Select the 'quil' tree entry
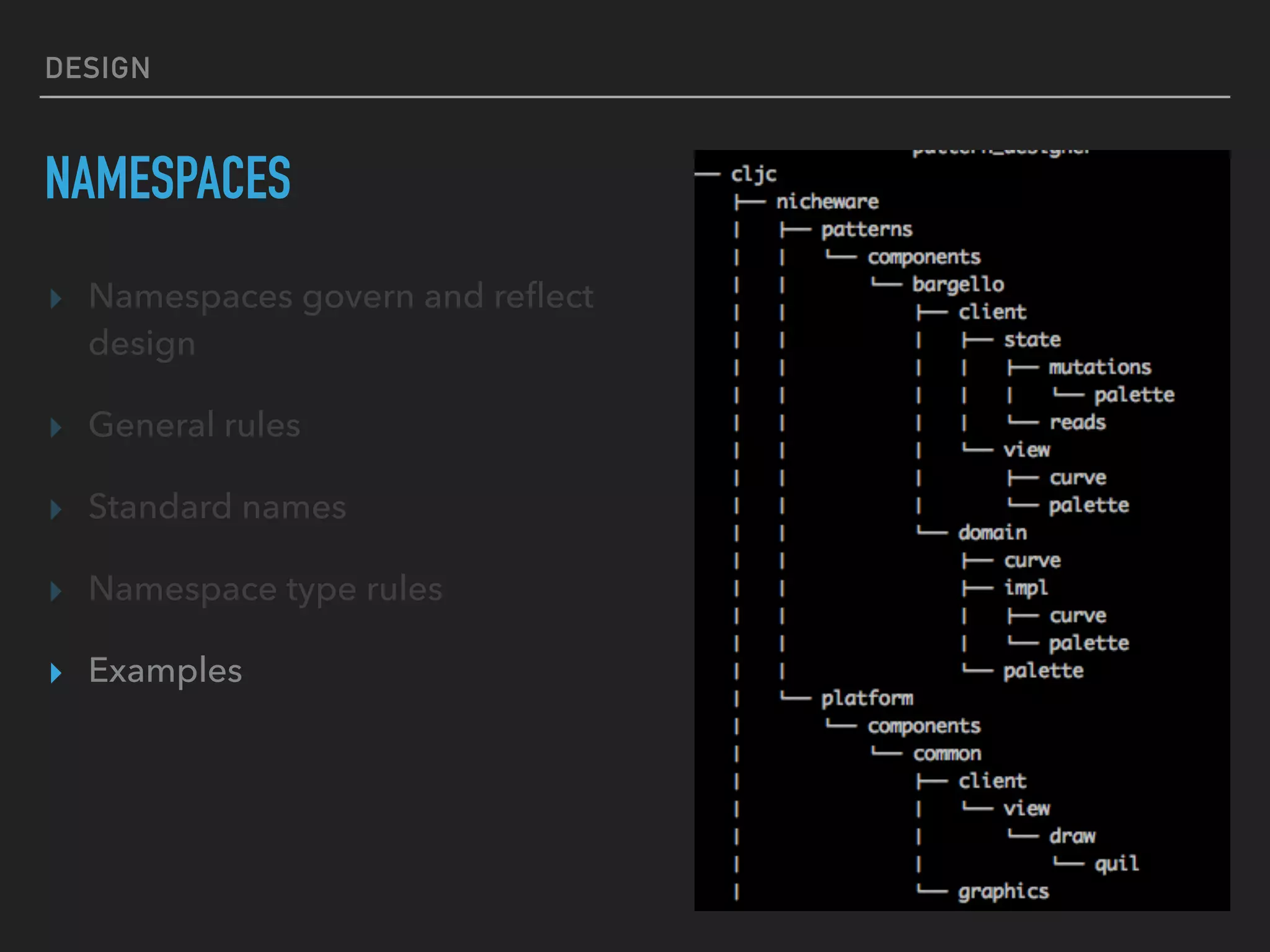The width and height of the screenshot is (1270, 952). 1117,865
